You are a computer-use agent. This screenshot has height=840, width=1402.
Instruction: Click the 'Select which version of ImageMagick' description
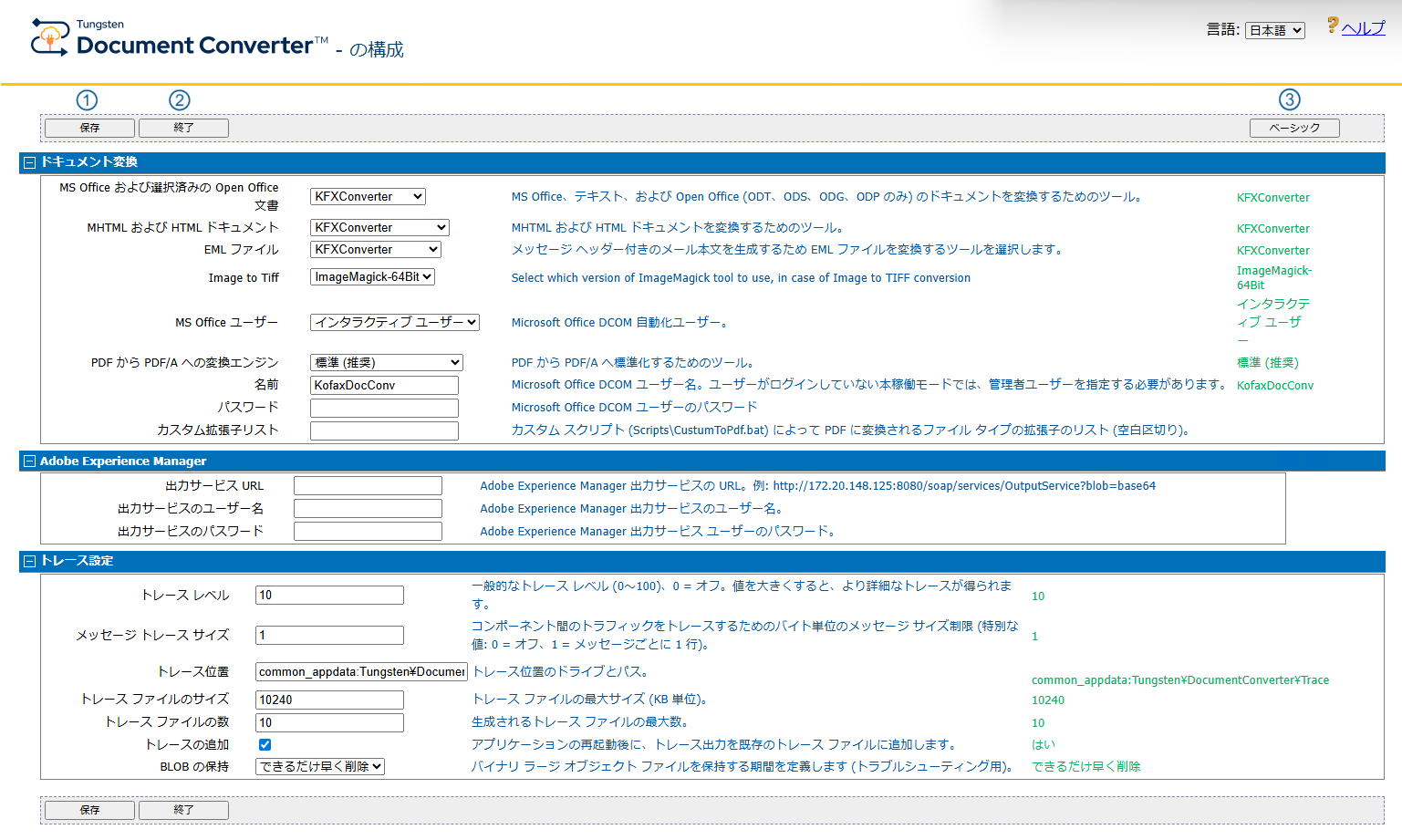741,278
